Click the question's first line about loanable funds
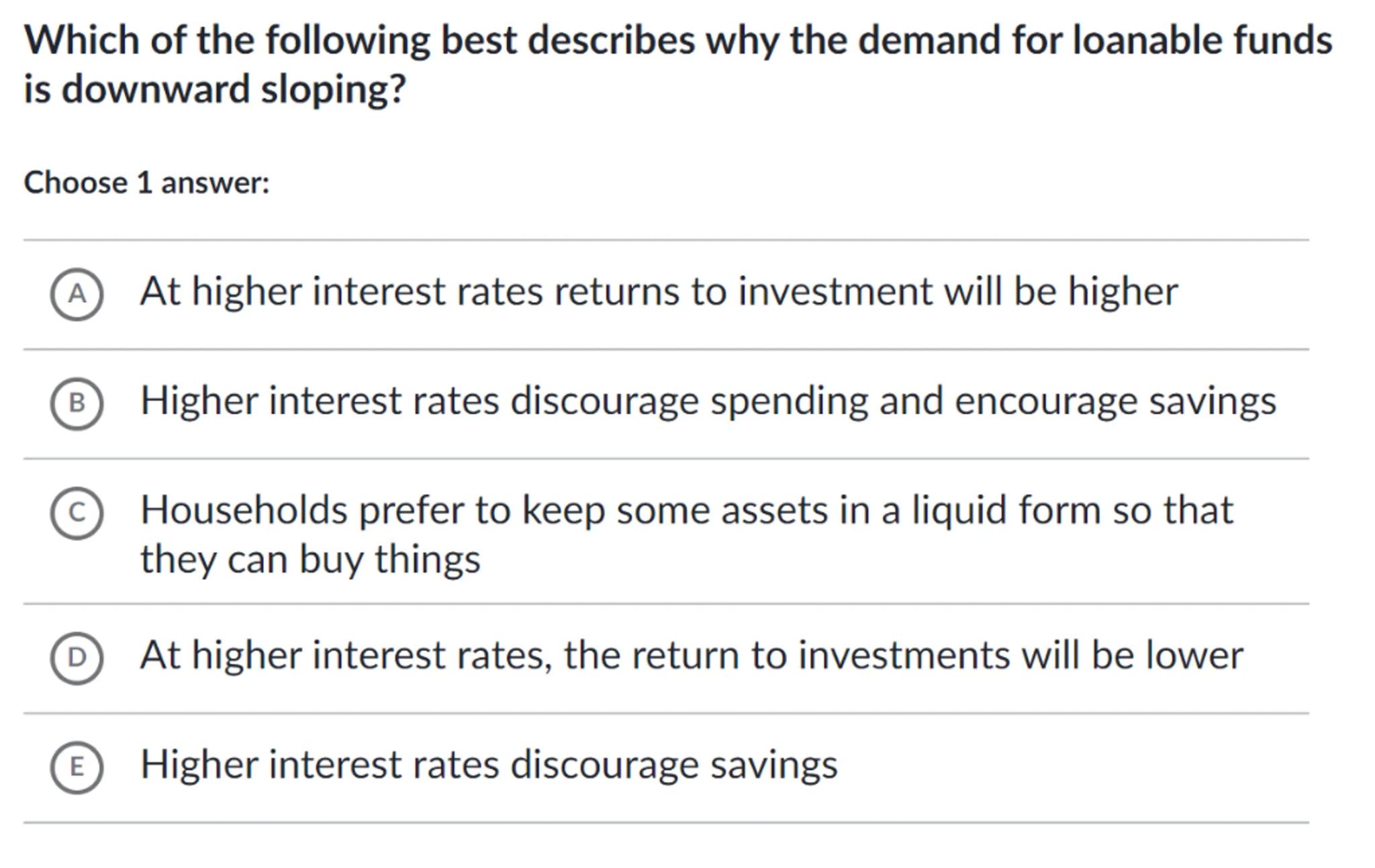The height and width of the screenshot is (868, 1375). tap(678, 40)
